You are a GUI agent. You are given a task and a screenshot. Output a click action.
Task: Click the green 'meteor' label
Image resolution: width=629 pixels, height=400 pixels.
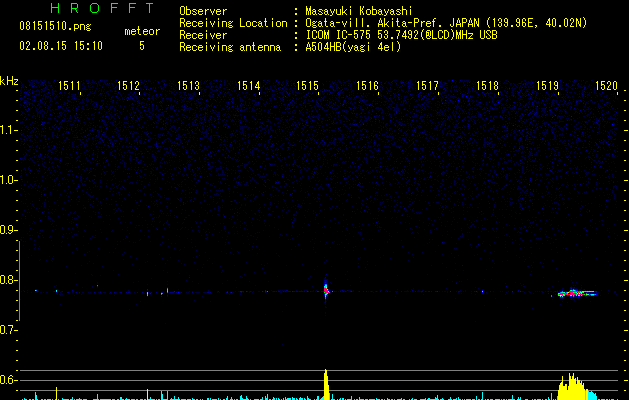[x=142, y=31]
